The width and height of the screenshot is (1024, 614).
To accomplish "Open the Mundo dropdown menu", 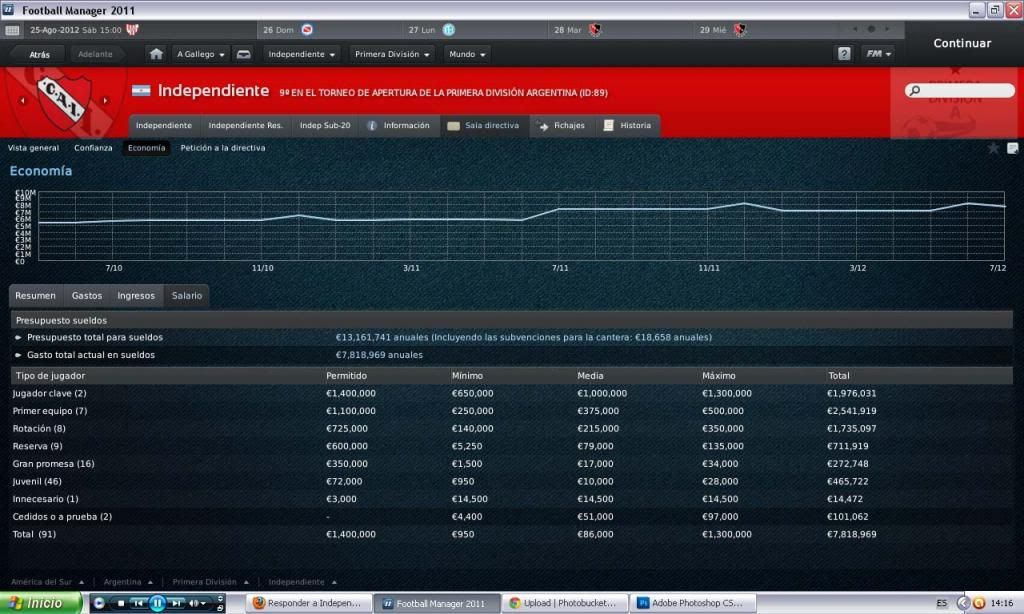I will pyautogui.click(x=467, y=54).
